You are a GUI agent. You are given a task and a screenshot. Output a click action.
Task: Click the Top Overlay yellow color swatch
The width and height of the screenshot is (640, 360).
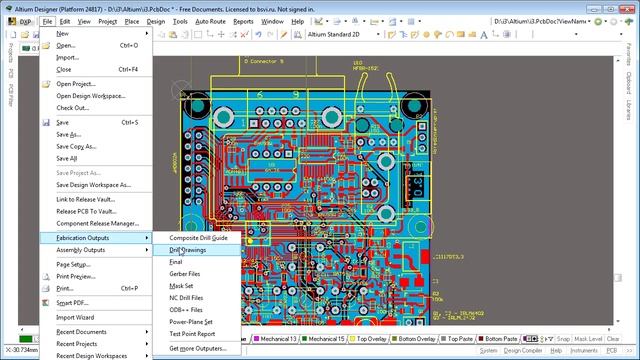[353, 339]
